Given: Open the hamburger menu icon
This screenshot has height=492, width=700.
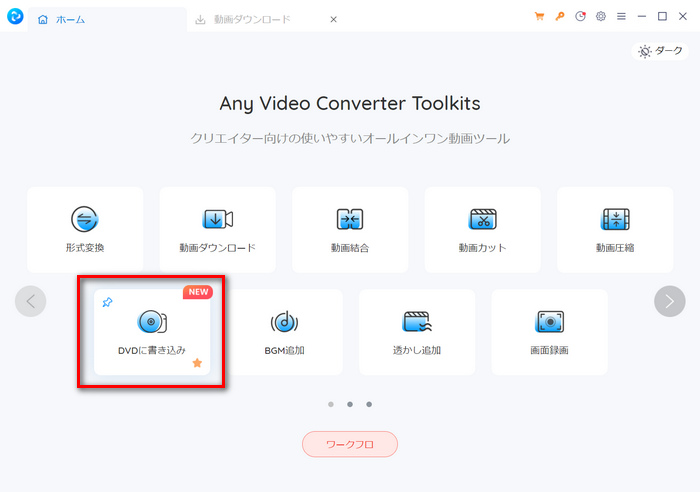Looking at the screenshot, I should point(621,17).
